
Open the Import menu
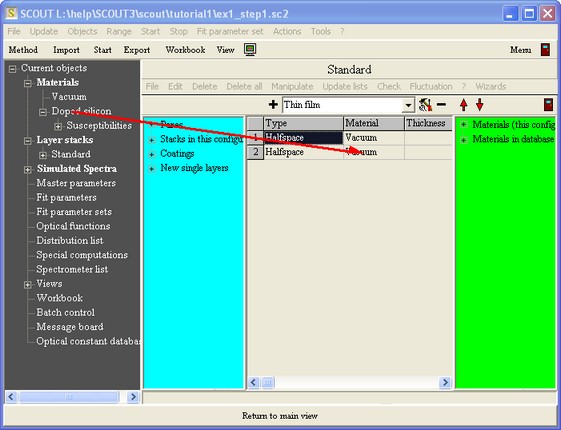pos(66,50)
